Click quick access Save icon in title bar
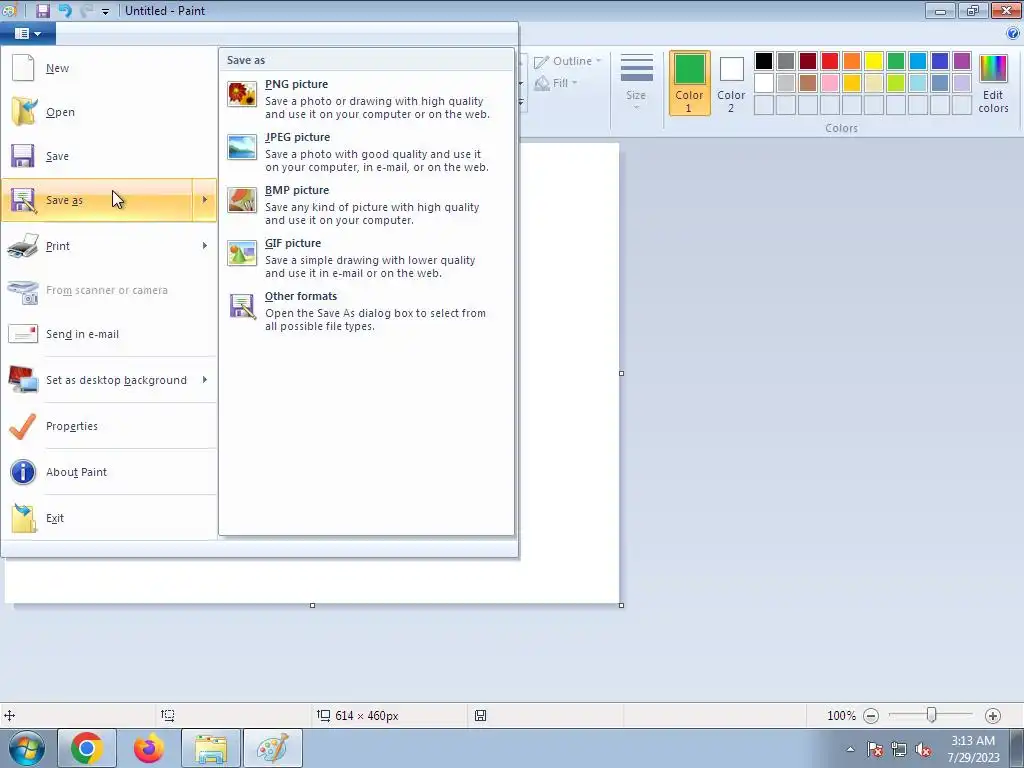1024x768 pixels. click(42, 10)
